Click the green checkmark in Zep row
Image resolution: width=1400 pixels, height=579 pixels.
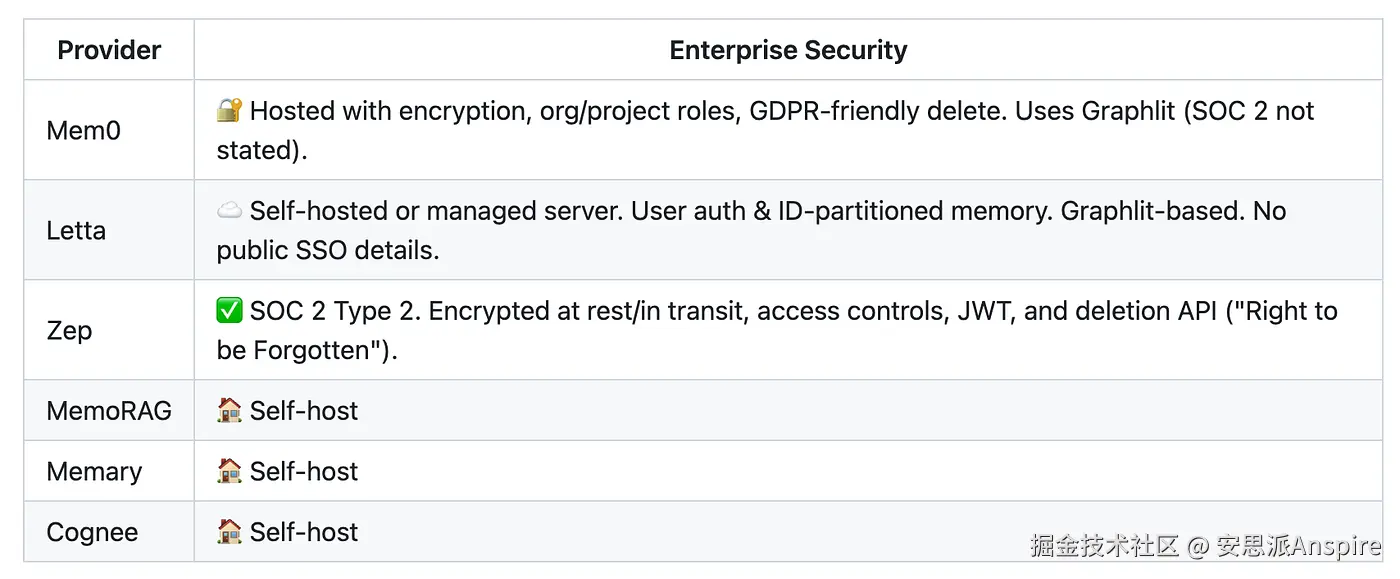[229, 311]
